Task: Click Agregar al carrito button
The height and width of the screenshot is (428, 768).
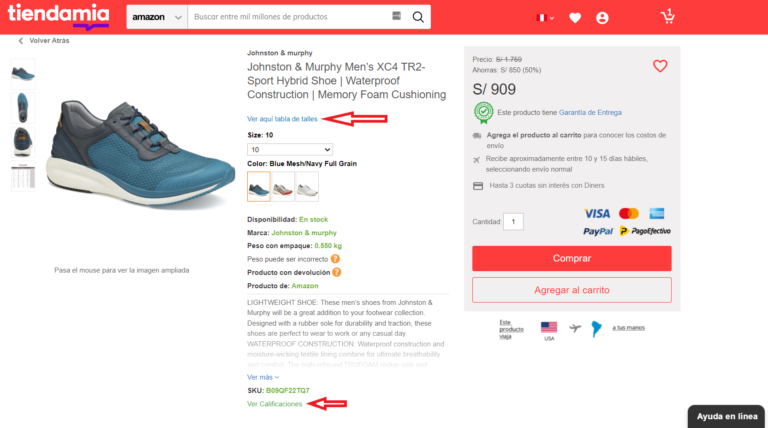Action: 572,290
